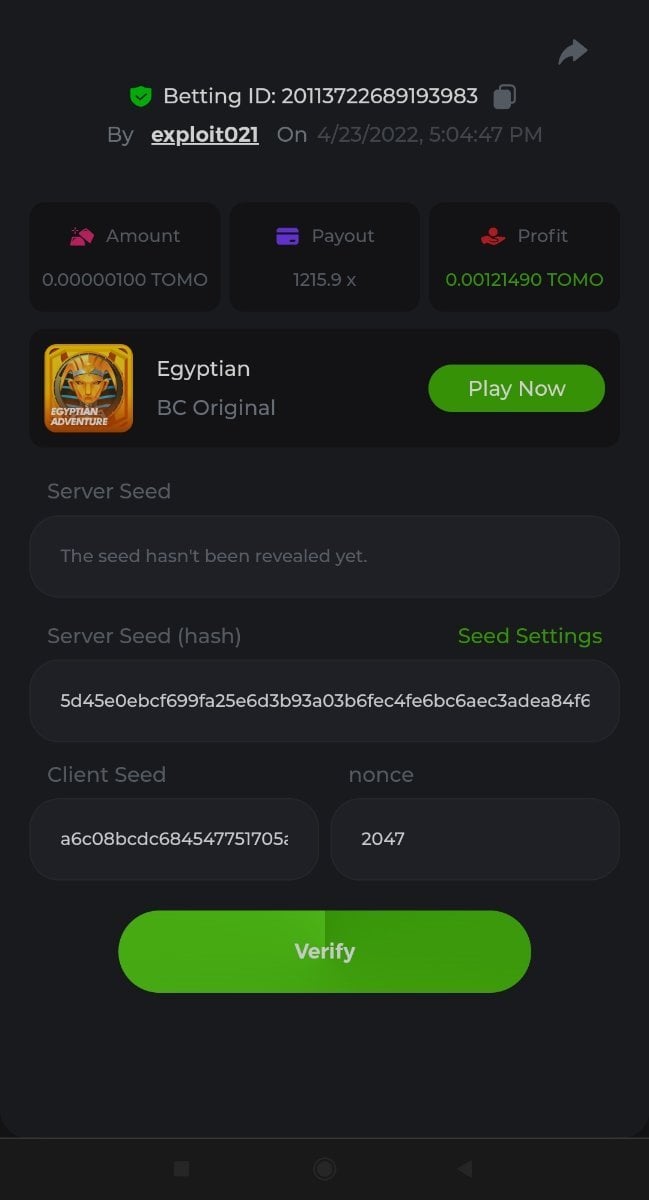Copy the Betting ID with copy icon
The width and height of the screenshot is (649, 1200).
505,97
